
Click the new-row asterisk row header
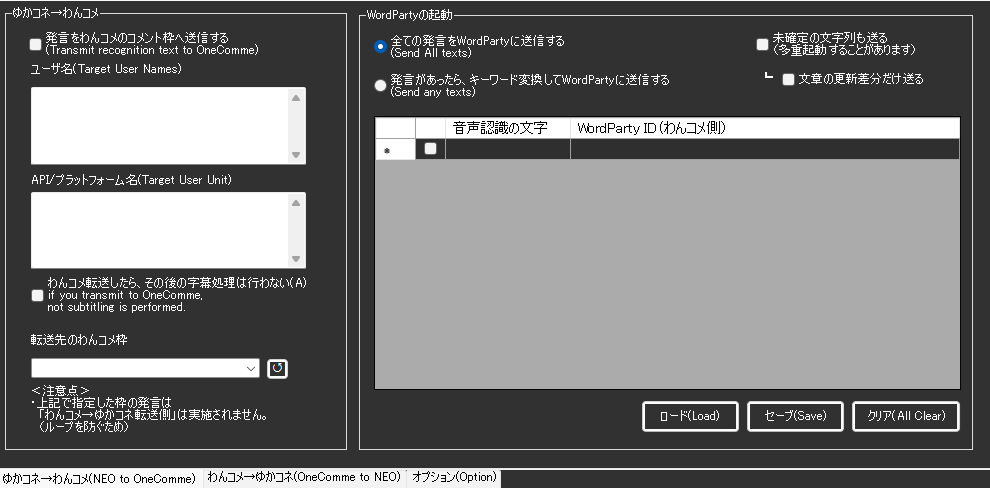coord(395,149)
